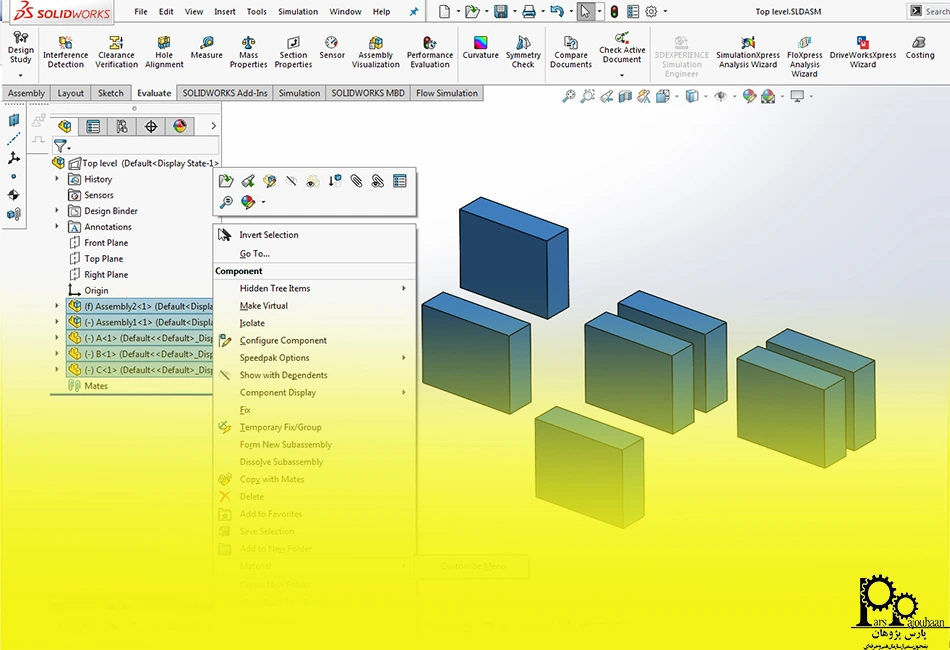This screenshot has height=650, width=950.
Task: Choose Form New Subassembly
Action: point(285,445)
